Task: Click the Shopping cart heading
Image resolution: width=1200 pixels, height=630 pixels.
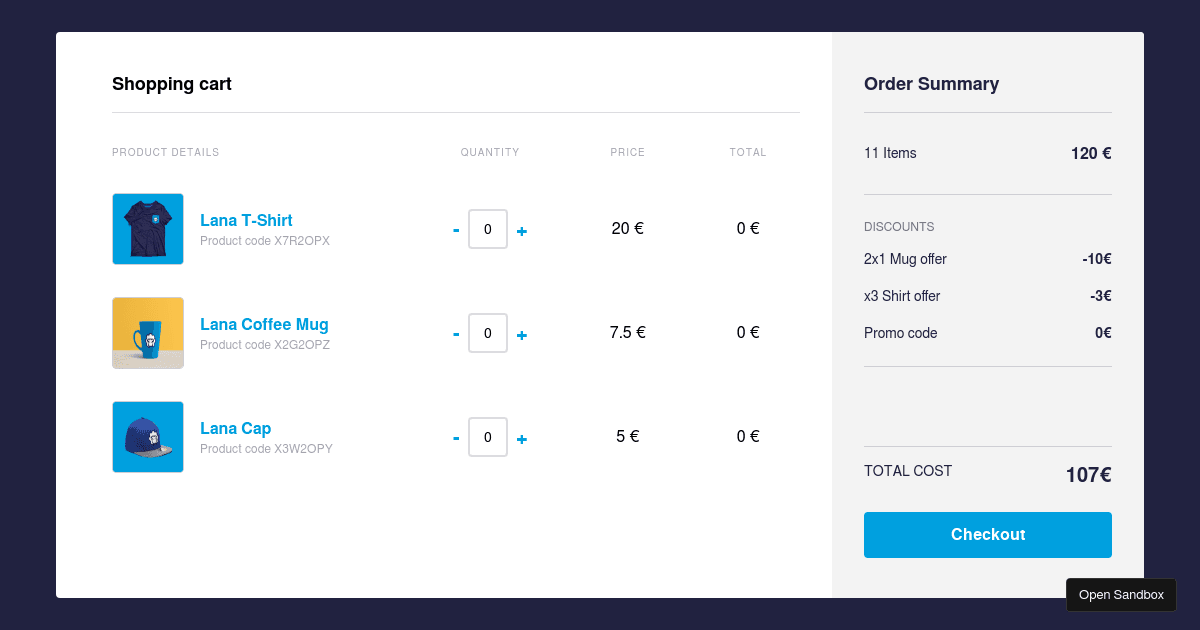Action: pos(172,84)
